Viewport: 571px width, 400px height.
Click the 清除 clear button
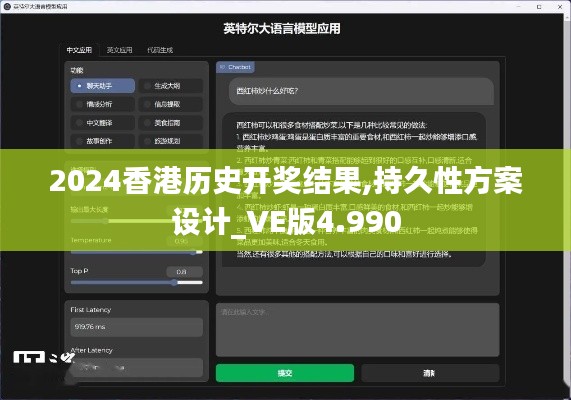pyautogui.click(x=430, y=373)
